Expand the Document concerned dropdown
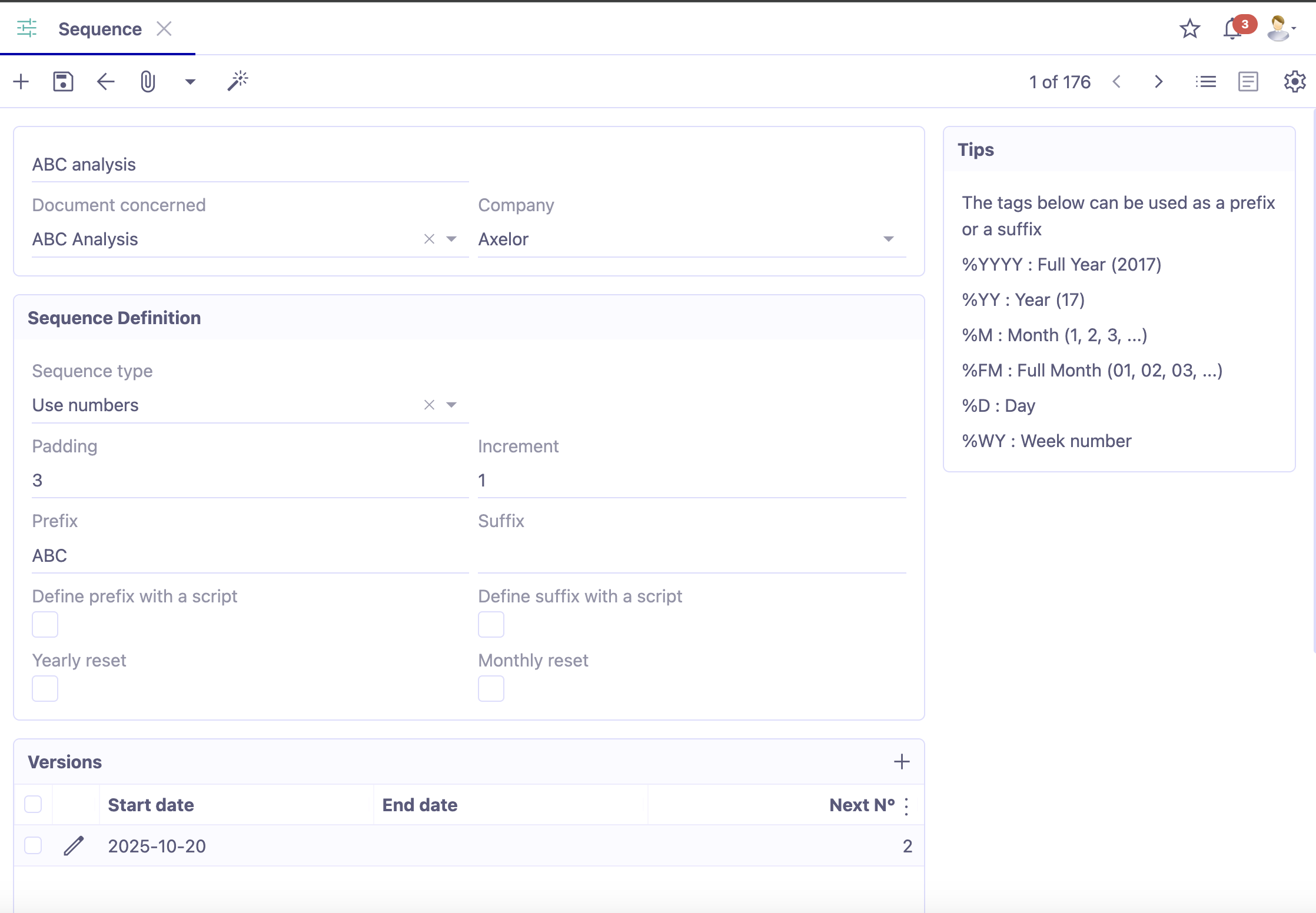The image size is (1316, 913). [451, 239]
